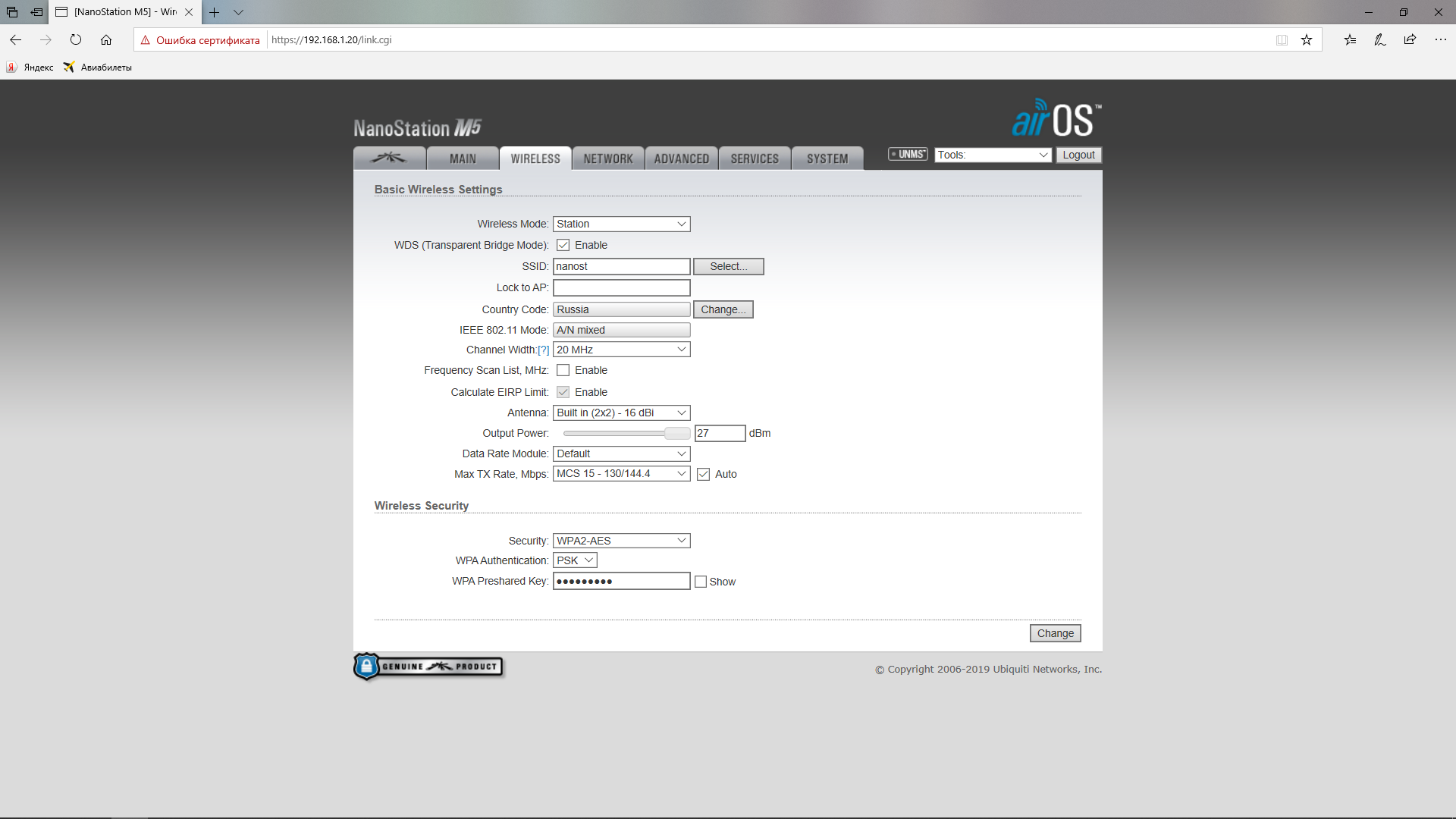Screen dimensions: 1456x819
Task: Click the set tabs aside icon
Action: [x=36, y=12]
